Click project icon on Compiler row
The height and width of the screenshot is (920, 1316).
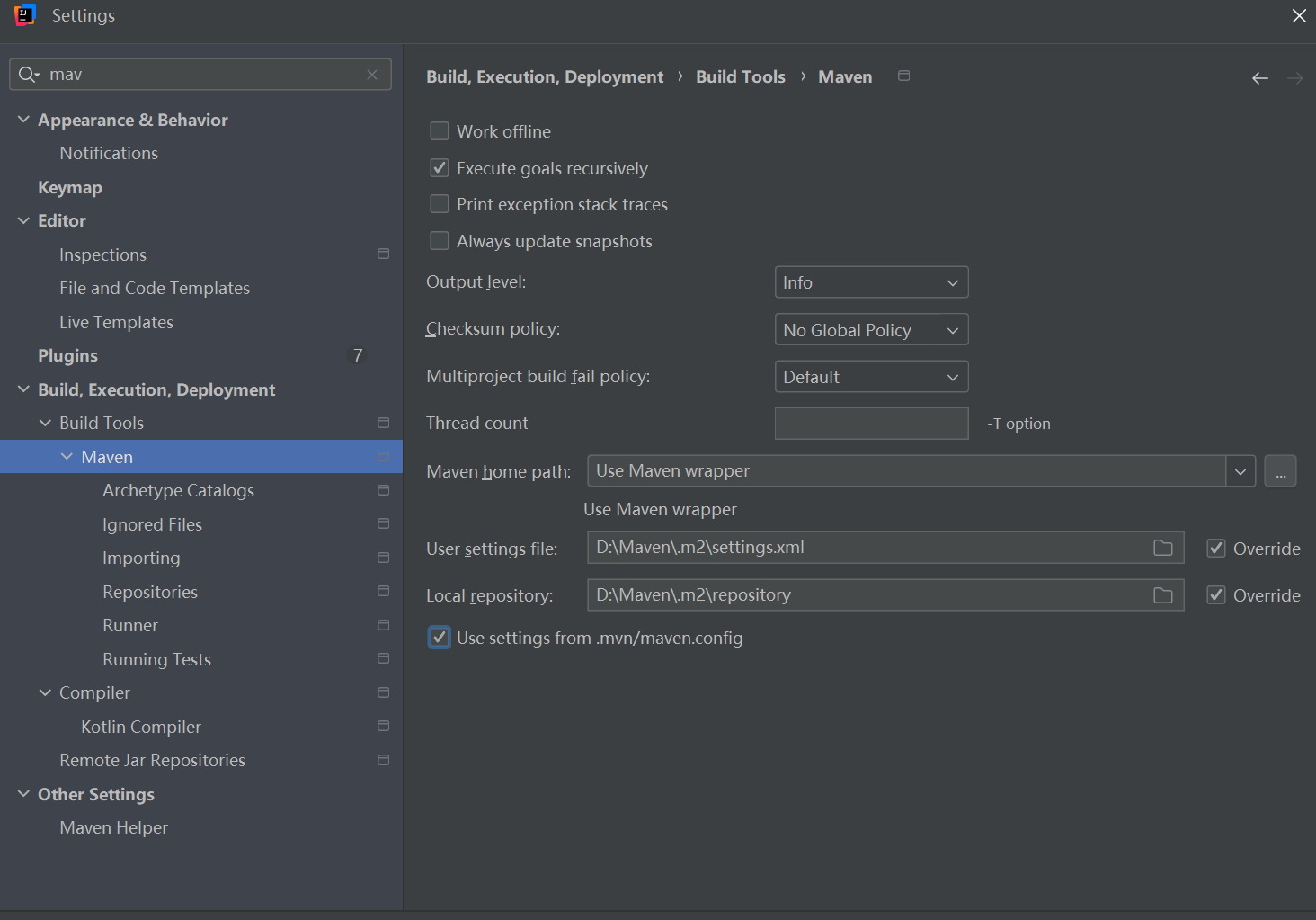[384, 692]
